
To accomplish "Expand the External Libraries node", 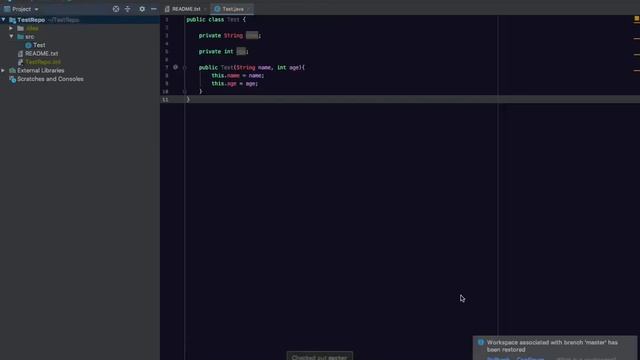I will pyautogui.click(x=4, y=71).
